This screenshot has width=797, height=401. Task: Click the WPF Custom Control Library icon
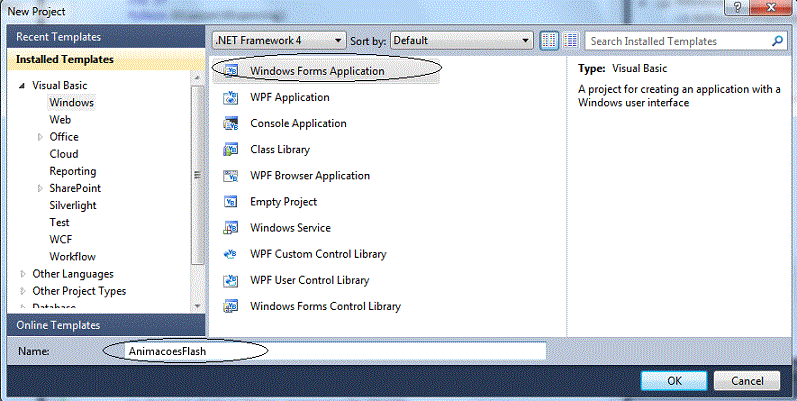231,254
